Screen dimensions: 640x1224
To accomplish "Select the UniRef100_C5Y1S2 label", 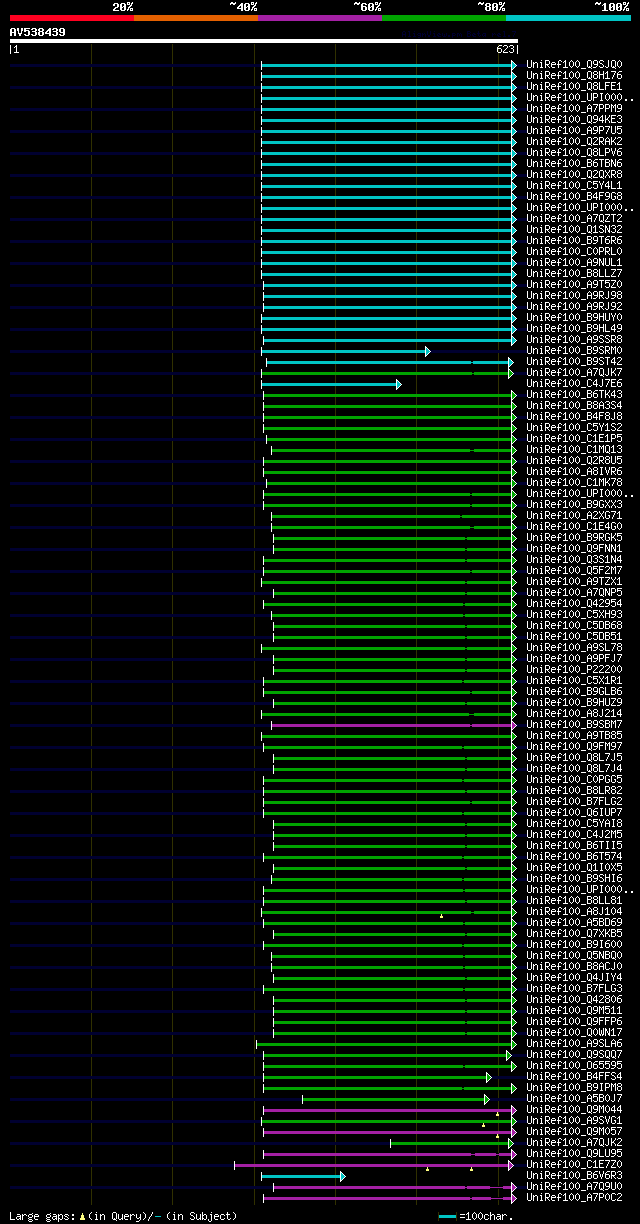I will (574, 428).
